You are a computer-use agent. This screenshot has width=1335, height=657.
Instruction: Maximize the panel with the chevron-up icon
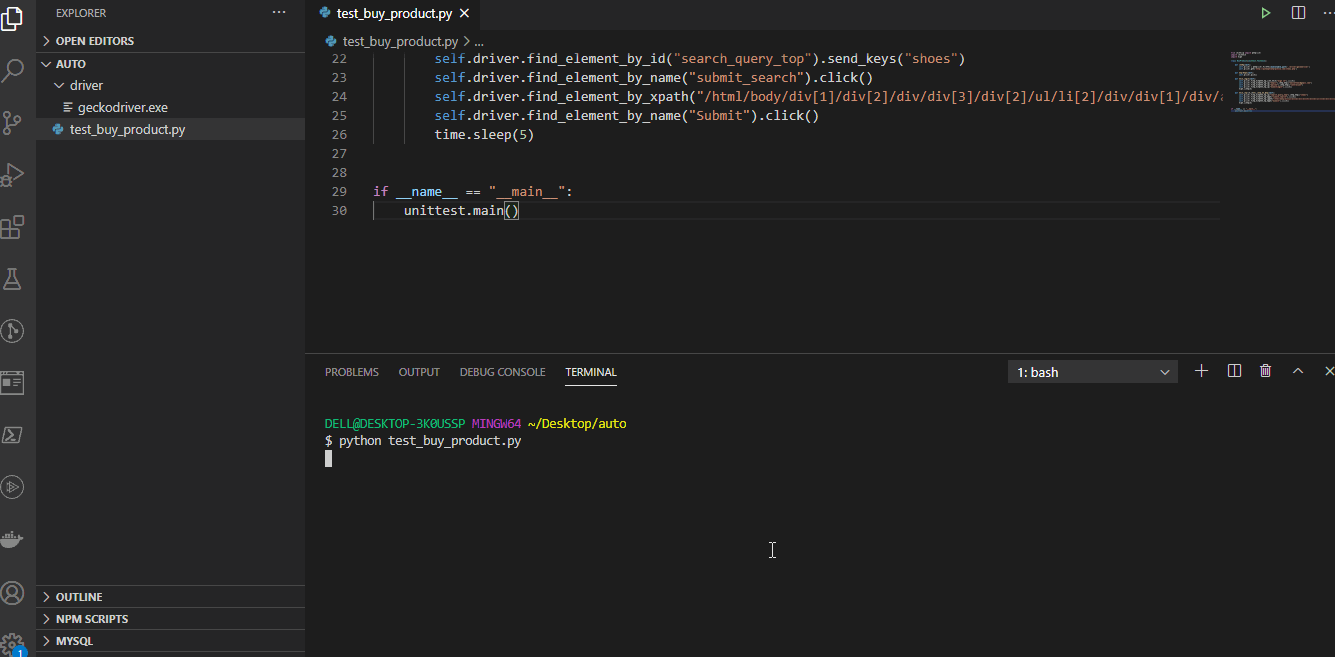(1297, 370)
